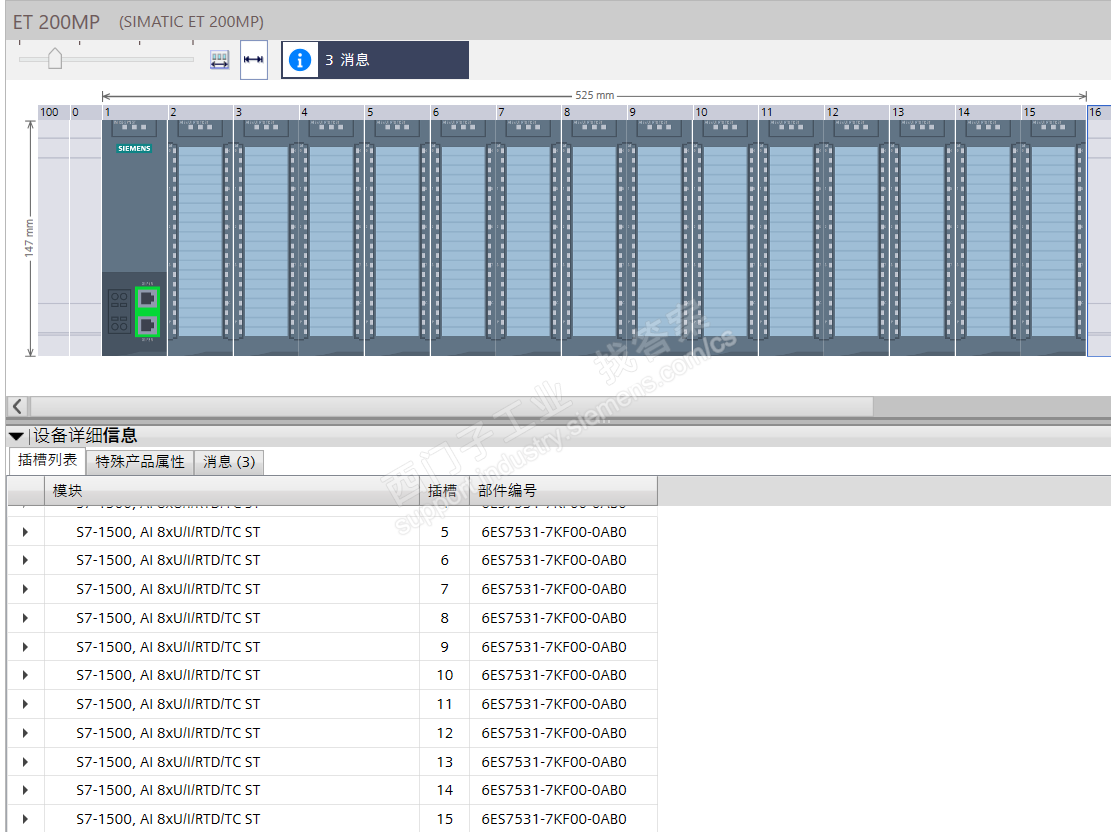
Task: Expand the slot 6 module row
Action: click(26, 561)
